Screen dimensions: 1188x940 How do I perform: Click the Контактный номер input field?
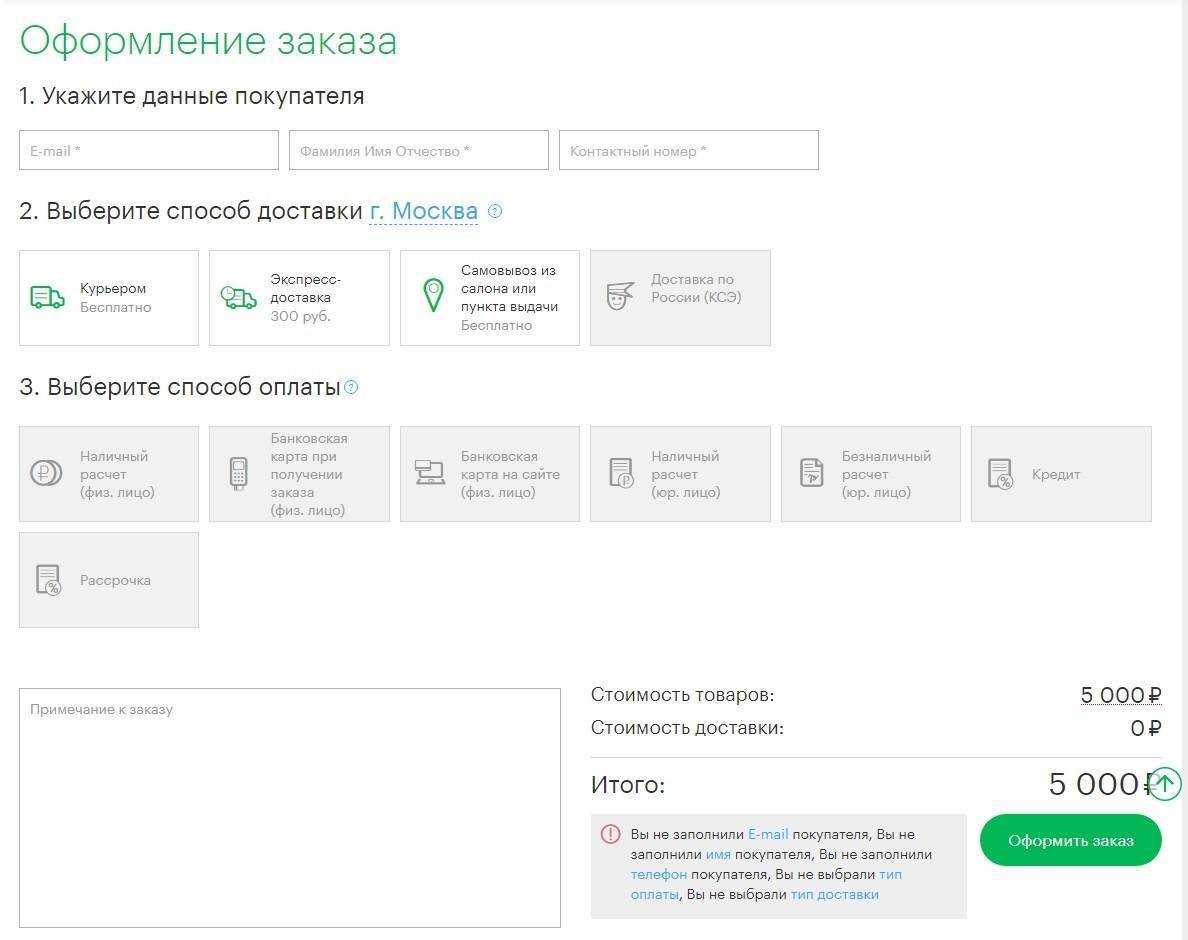coord(688,150)
